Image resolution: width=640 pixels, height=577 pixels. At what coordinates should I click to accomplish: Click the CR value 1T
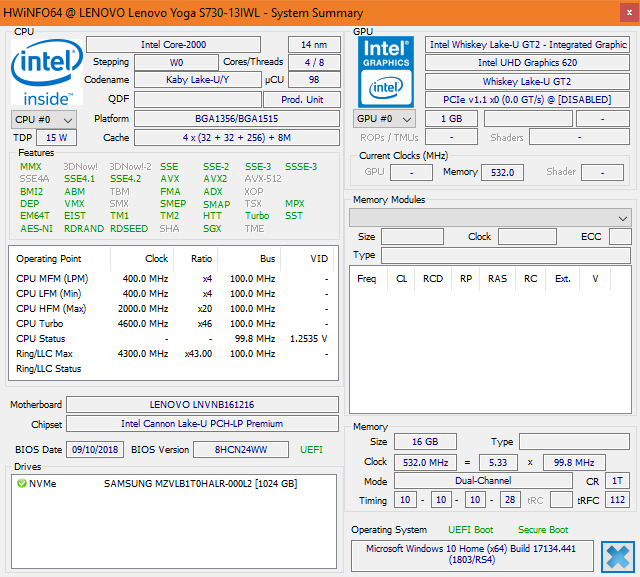tap(617, 481)
